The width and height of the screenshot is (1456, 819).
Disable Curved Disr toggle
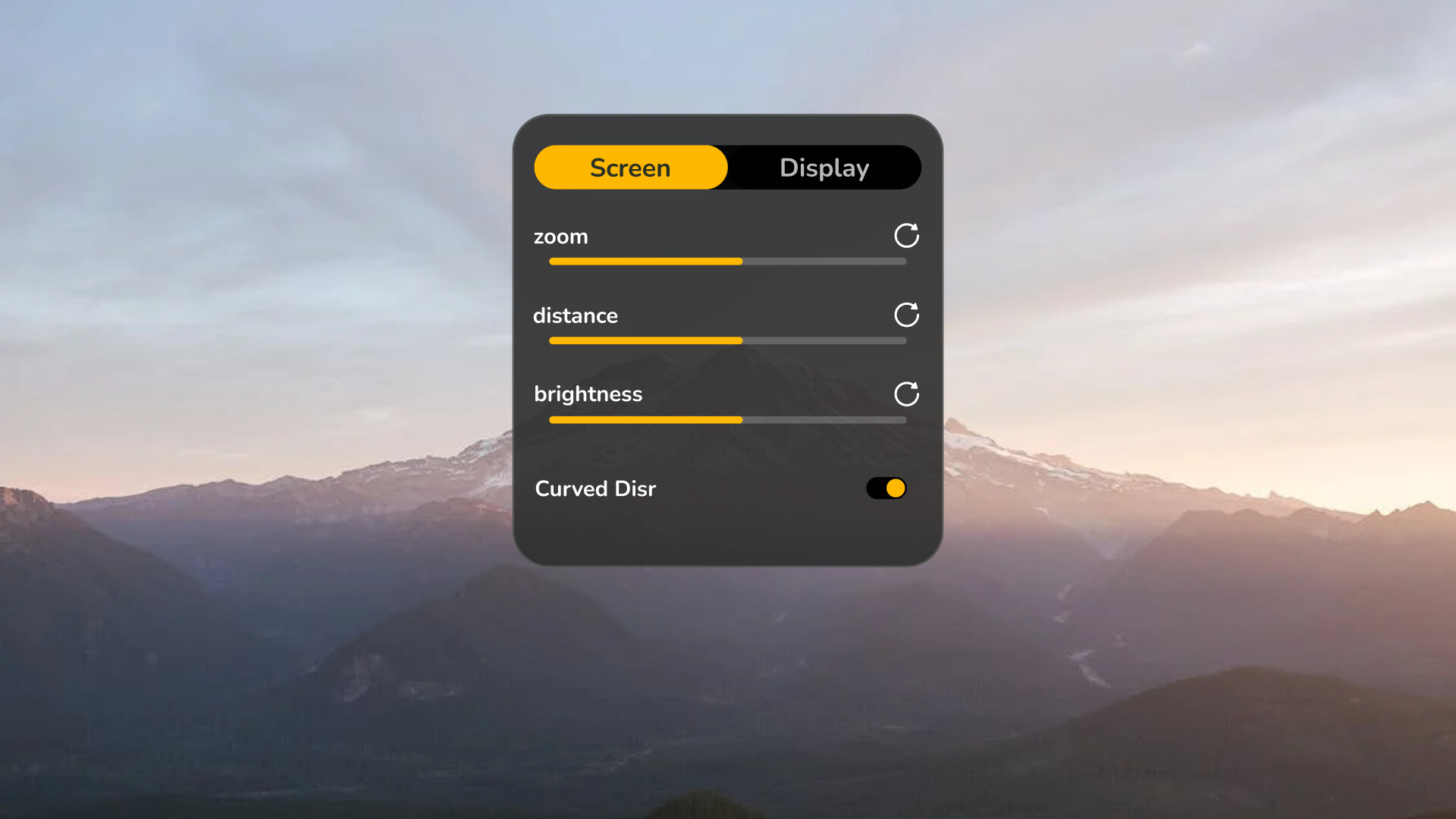point(887,488)
